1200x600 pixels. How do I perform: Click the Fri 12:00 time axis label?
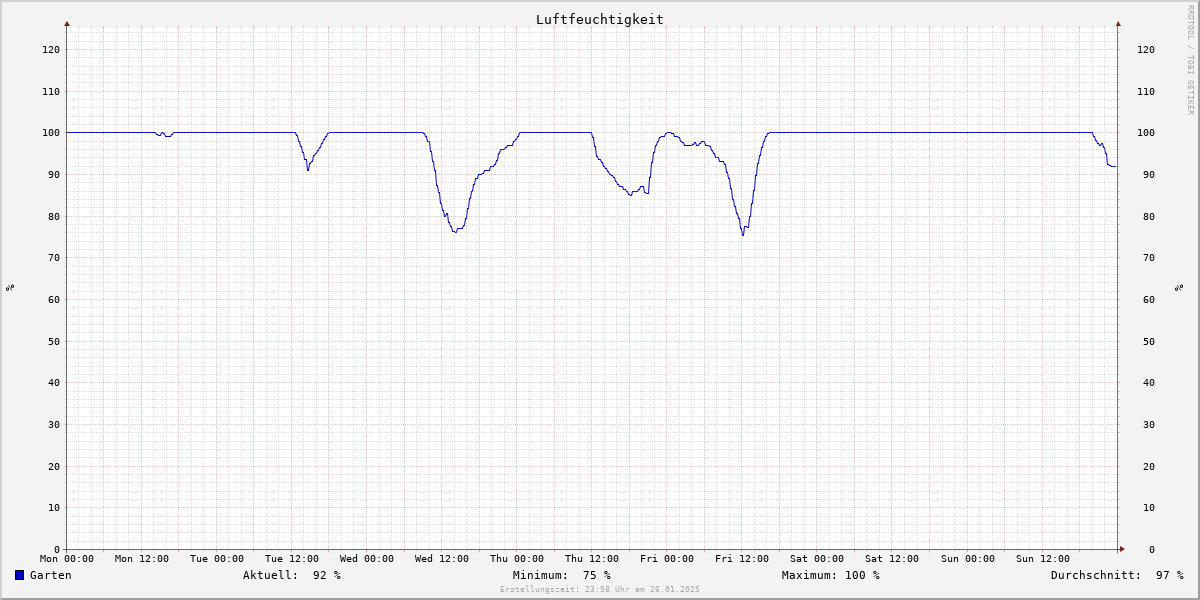pos(742,559)
